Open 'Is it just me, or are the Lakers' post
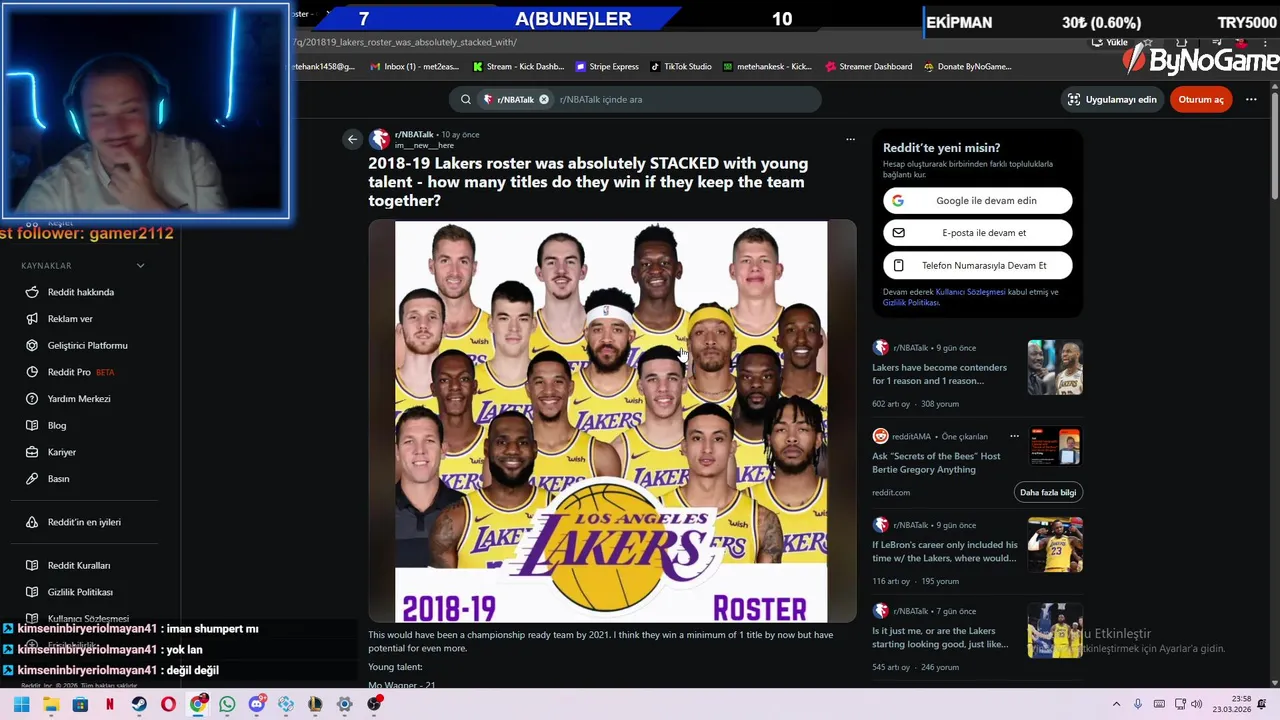Screen dimensions: 1280x720 940,637
